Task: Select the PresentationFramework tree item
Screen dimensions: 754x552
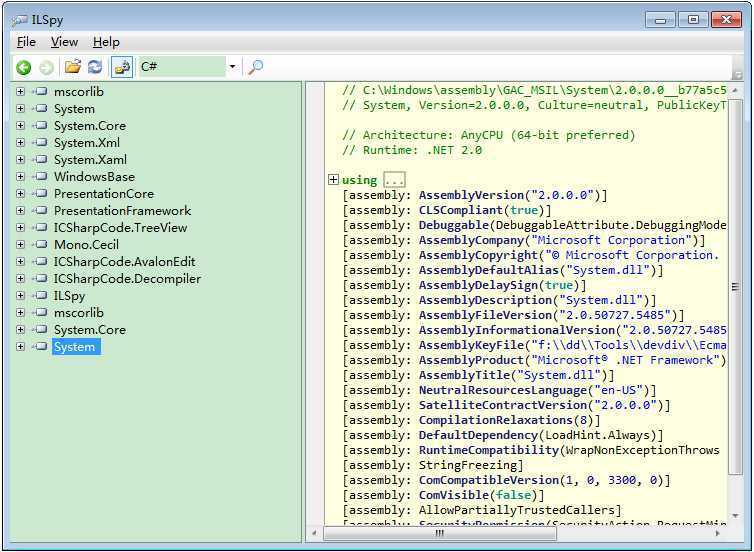Action: [122, 211]
